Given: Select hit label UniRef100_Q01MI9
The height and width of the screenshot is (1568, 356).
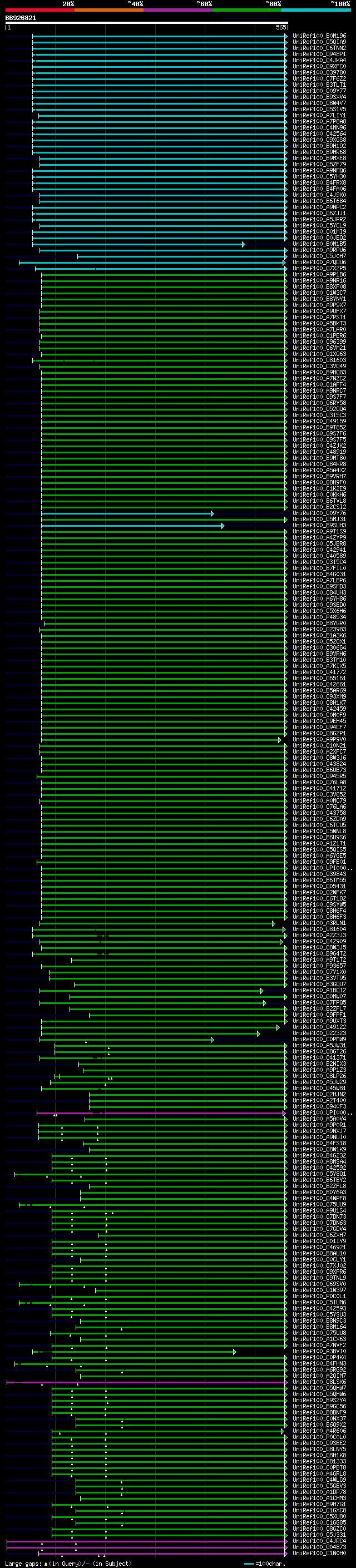Looking at the screenshot, I should coord(319,231).
